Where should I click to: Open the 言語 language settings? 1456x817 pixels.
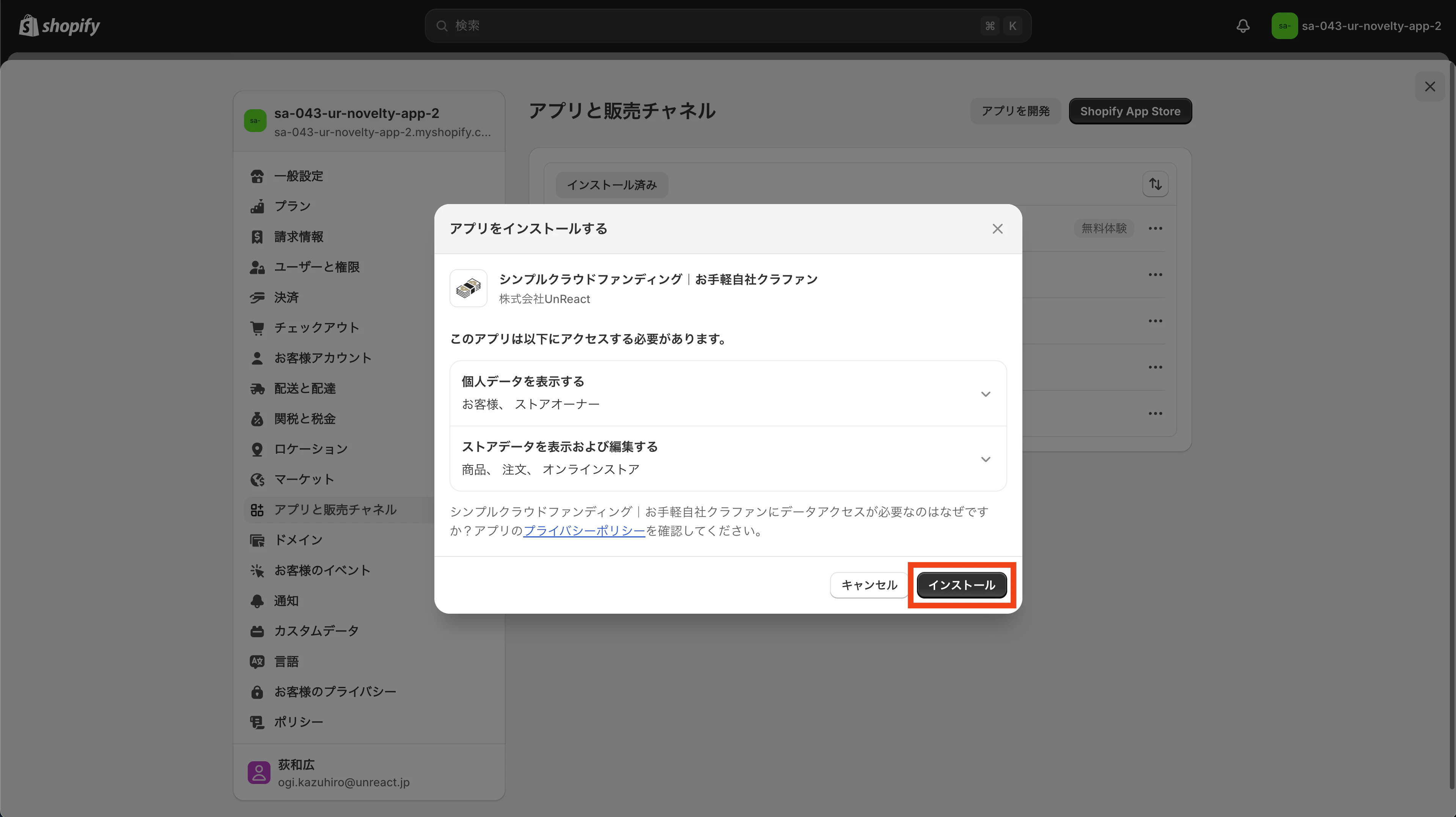click(x=257, y=661)
